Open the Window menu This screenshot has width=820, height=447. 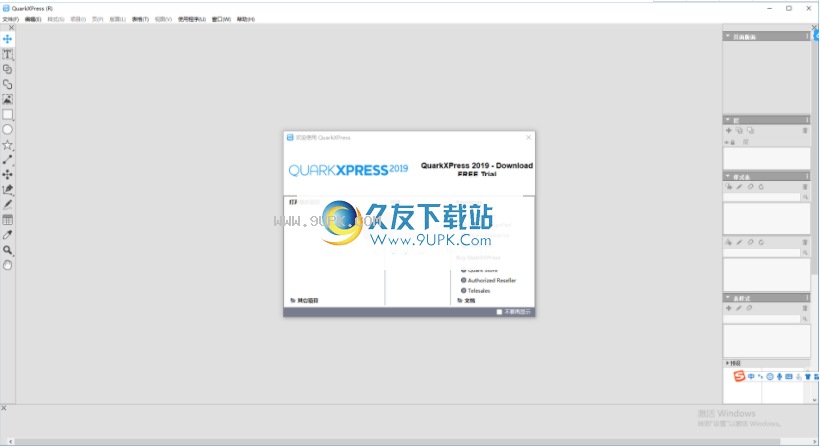pos(221,19)
